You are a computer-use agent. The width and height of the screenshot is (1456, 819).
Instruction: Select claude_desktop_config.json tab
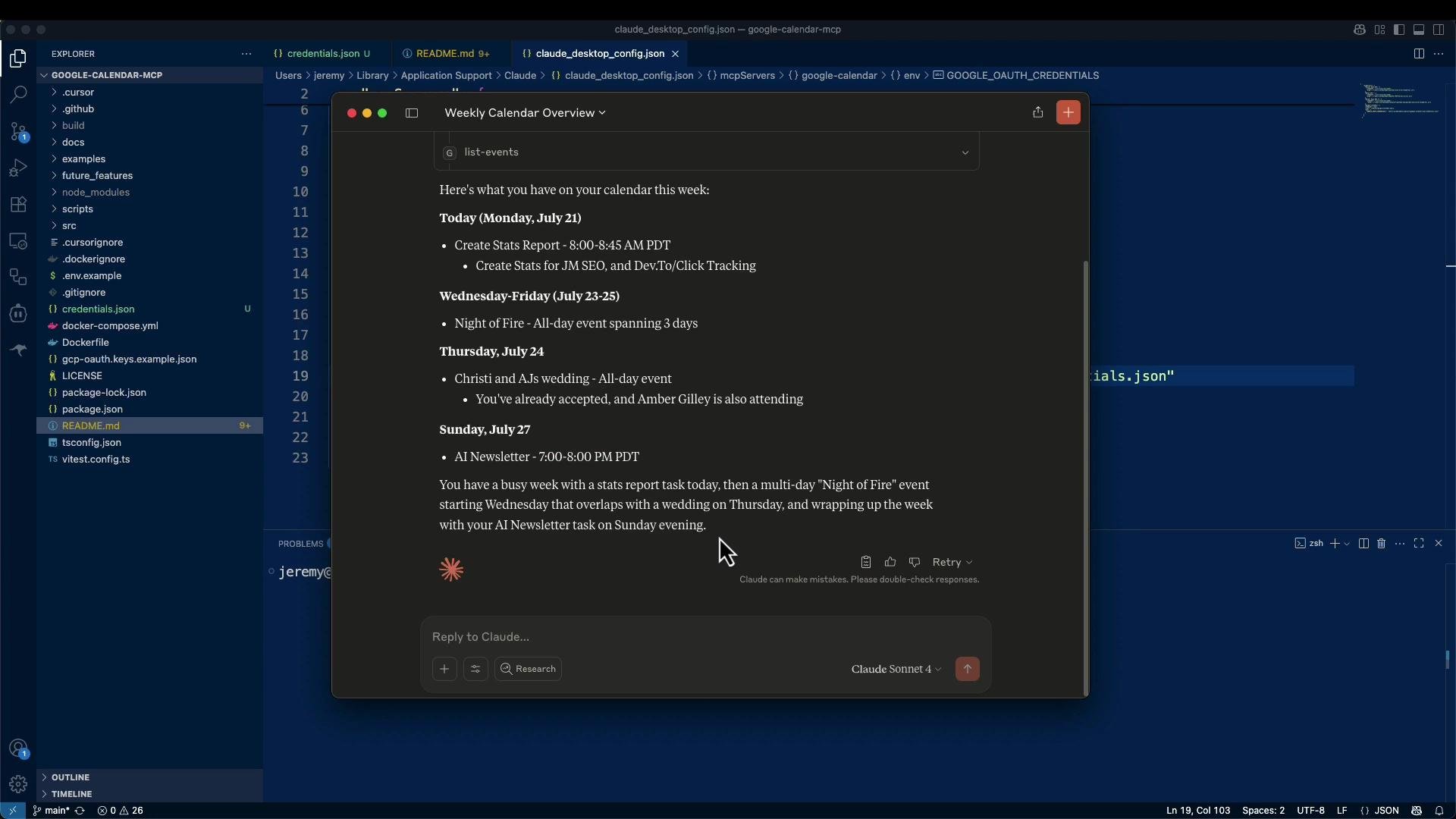(x=599, y=54)
